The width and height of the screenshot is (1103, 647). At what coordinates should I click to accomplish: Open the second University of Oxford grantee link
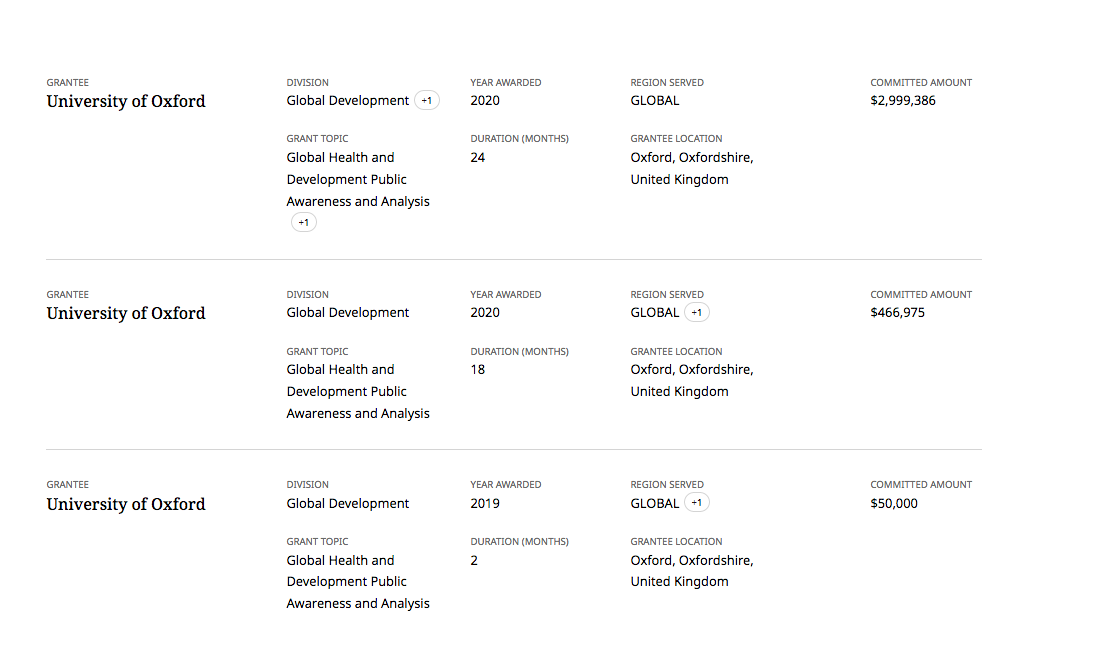(x=126, y=313)
